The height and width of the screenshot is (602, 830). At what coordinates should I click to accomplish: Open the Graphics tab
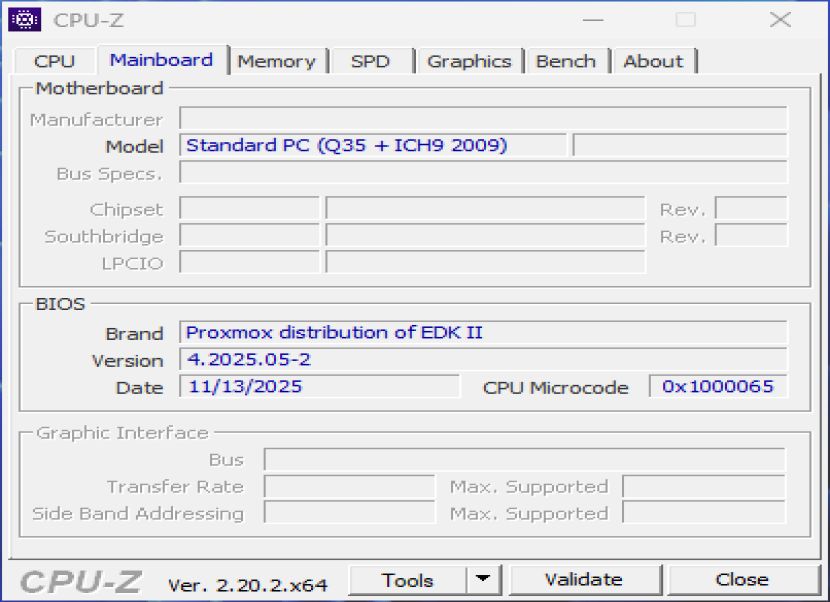pyautogui.click(x=470, y=61)
